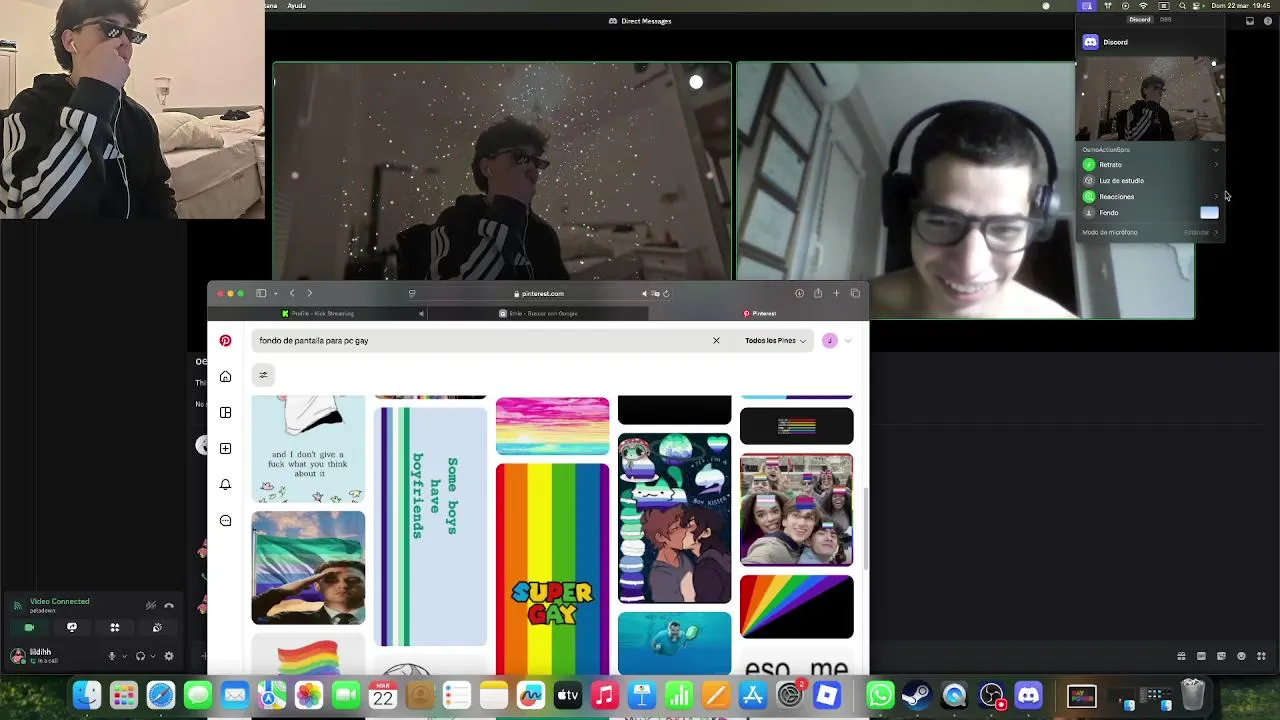The width and height of the screenshot is (1280, 720).
Task: Expand Pinterest account menu chevron
Action: [x=848, y=341]
